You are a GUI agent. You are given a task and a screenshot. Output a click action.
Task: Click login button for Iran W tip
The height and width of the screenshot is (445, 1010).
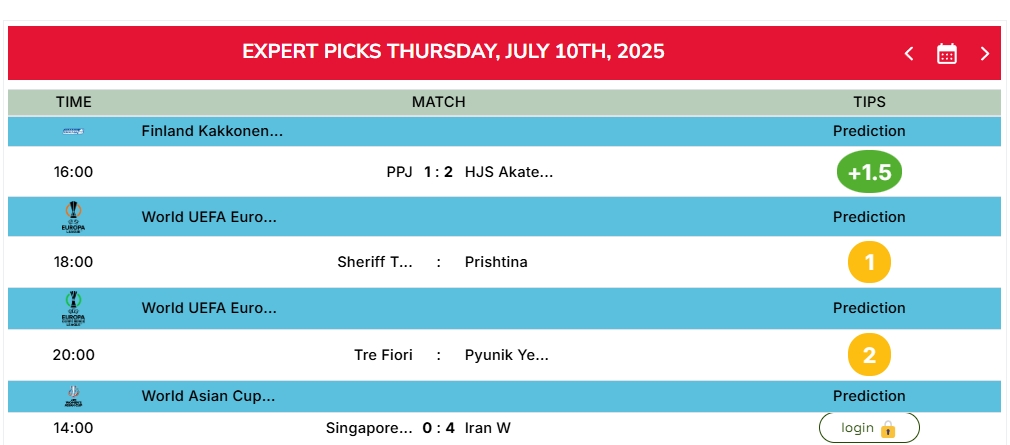tap(869, 428)
